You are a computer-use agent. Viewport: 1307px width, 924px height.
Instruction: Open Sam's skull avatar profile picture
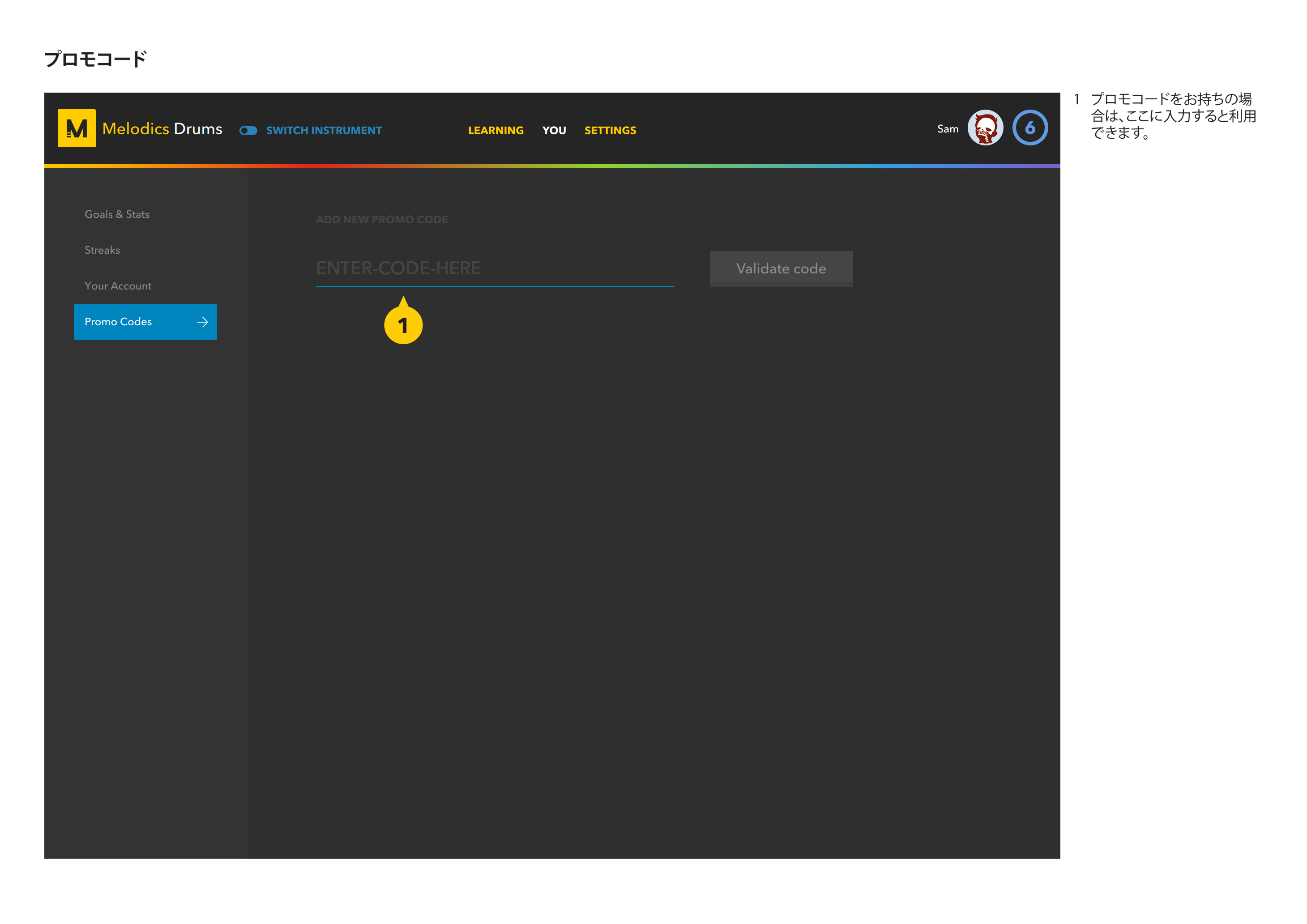pyautogui.click(x=985, y=128)
